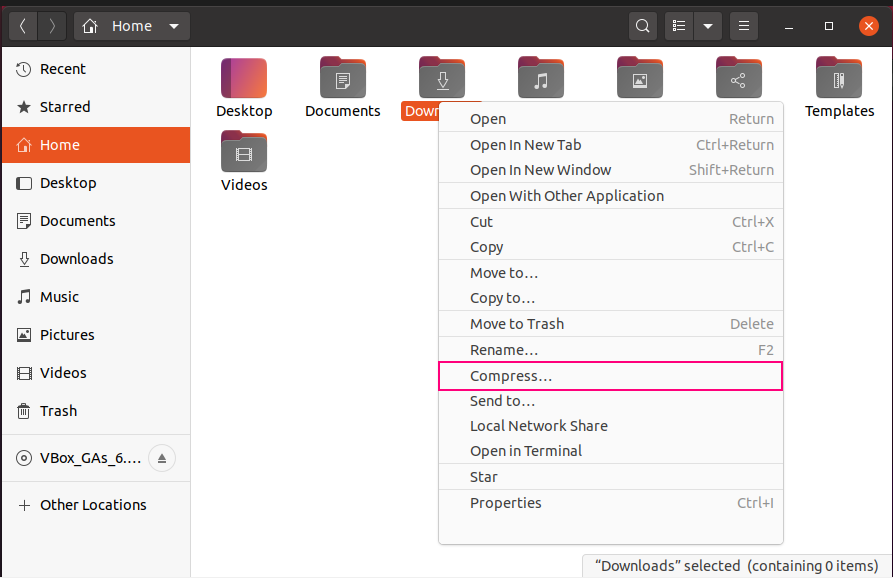Click the Trash bin icon in sidebar

click(x=23, y=411)
